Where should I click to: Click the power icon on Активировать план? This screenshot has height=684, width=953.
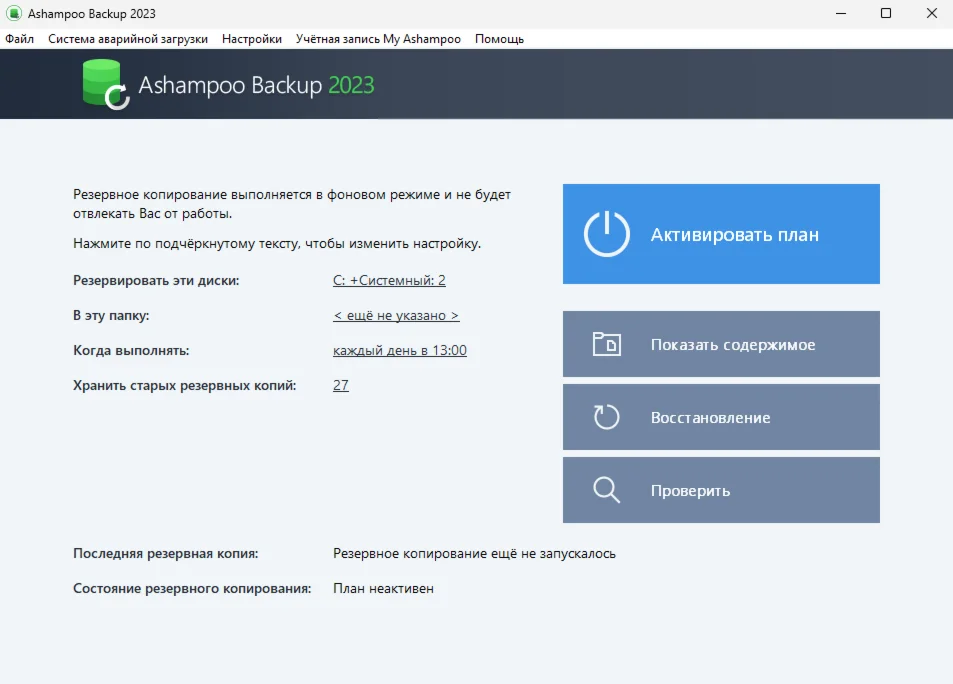click(606, 234)
